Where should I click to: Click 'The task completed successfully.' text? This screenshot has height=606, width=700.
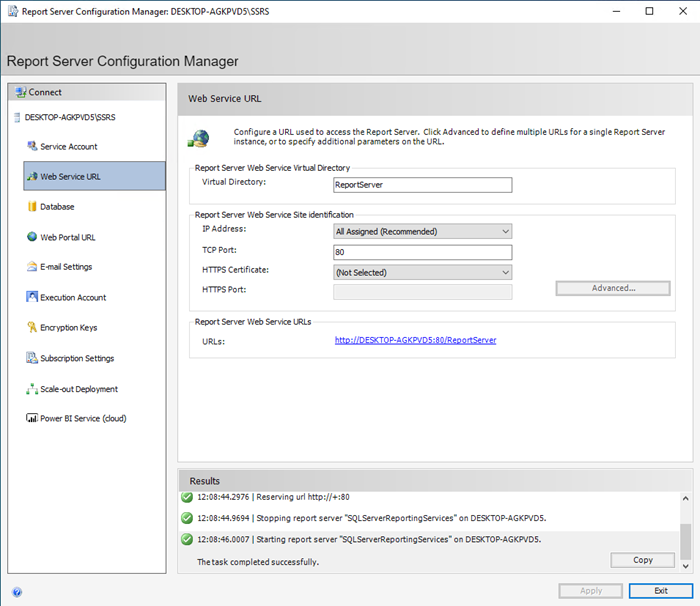(258, 562)
